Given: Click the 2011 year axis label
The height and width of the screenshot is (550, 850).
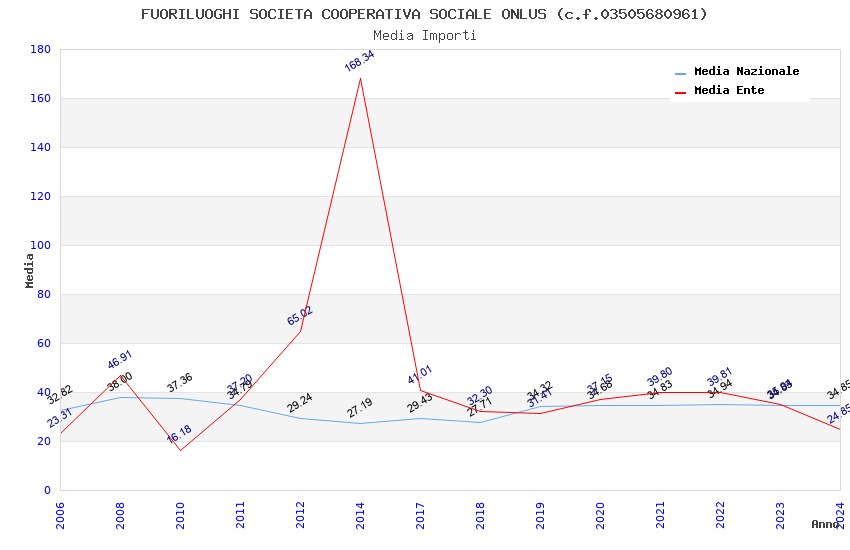Looking at the screenshot, I should pos(240,515).
